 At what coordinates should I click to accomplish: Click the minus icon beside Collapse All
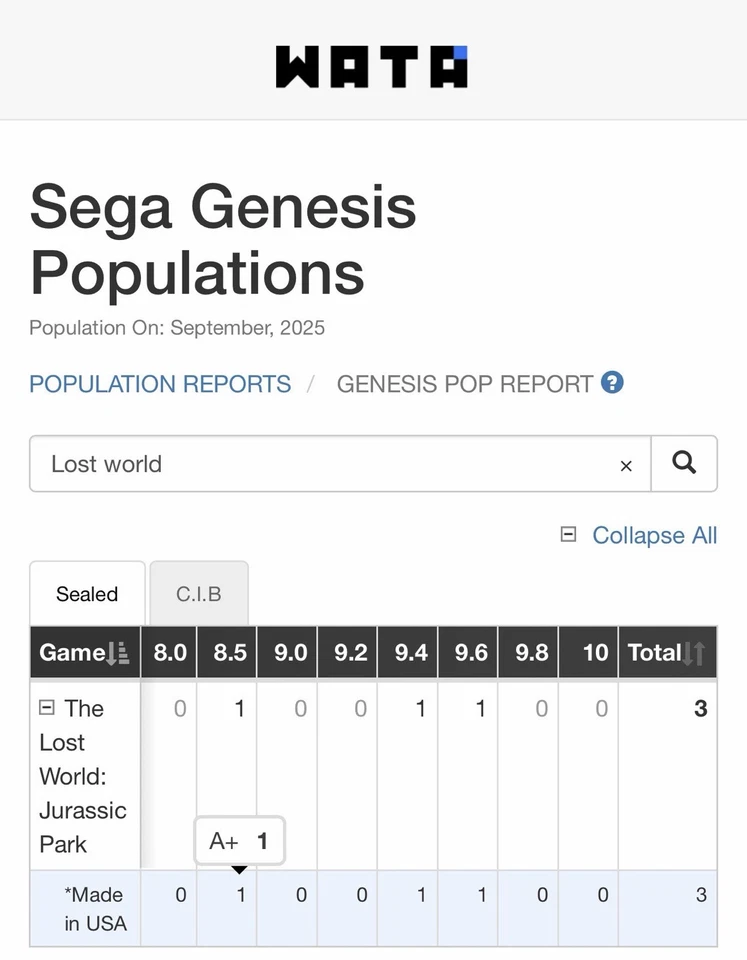tap(569, 535)
